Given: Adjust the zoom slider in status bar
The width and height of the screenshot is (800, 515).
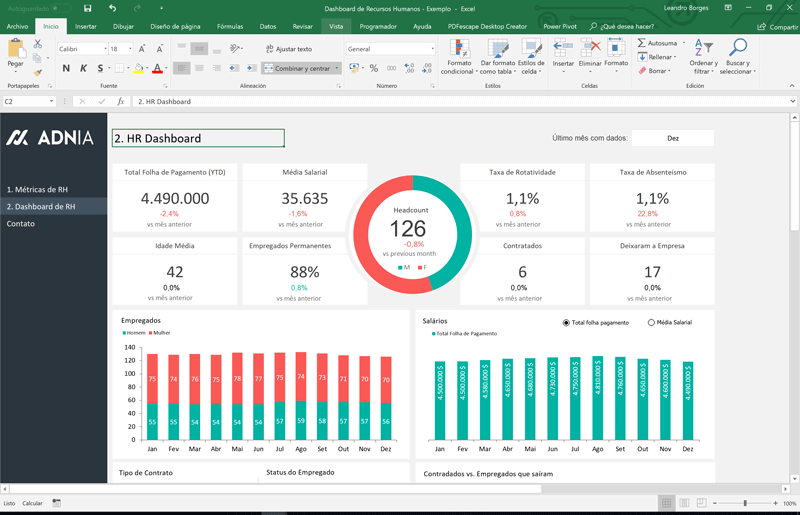Looking at the screenshot, I should (x=745, y=503).
